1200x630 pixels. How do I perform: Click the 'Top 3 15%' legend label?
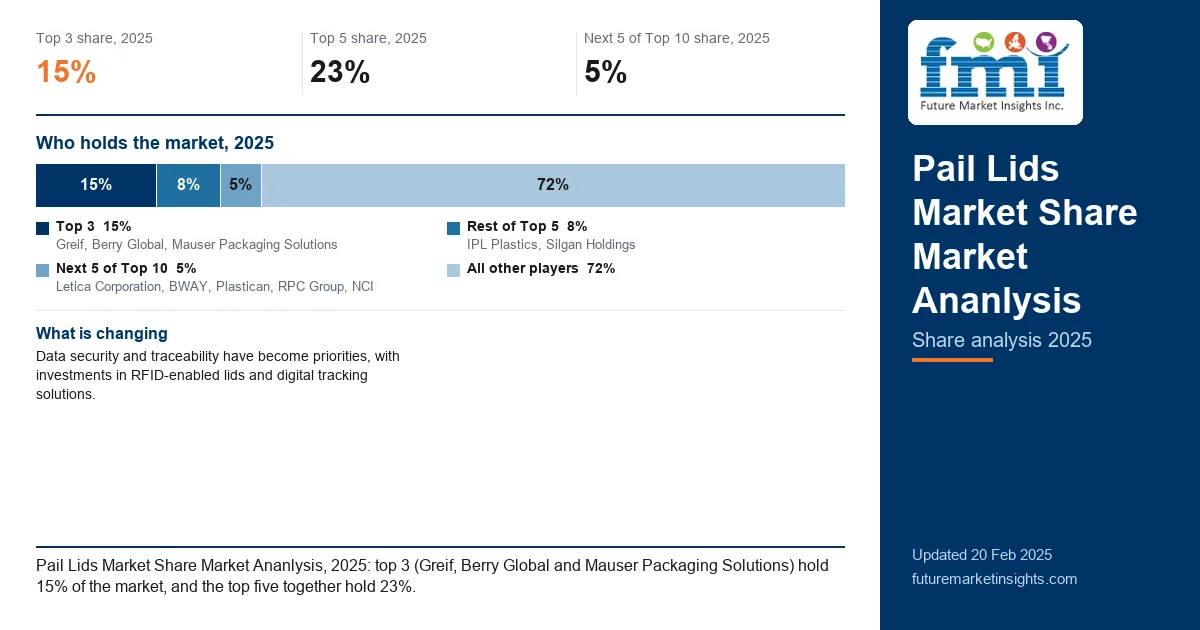pos(93,227)
